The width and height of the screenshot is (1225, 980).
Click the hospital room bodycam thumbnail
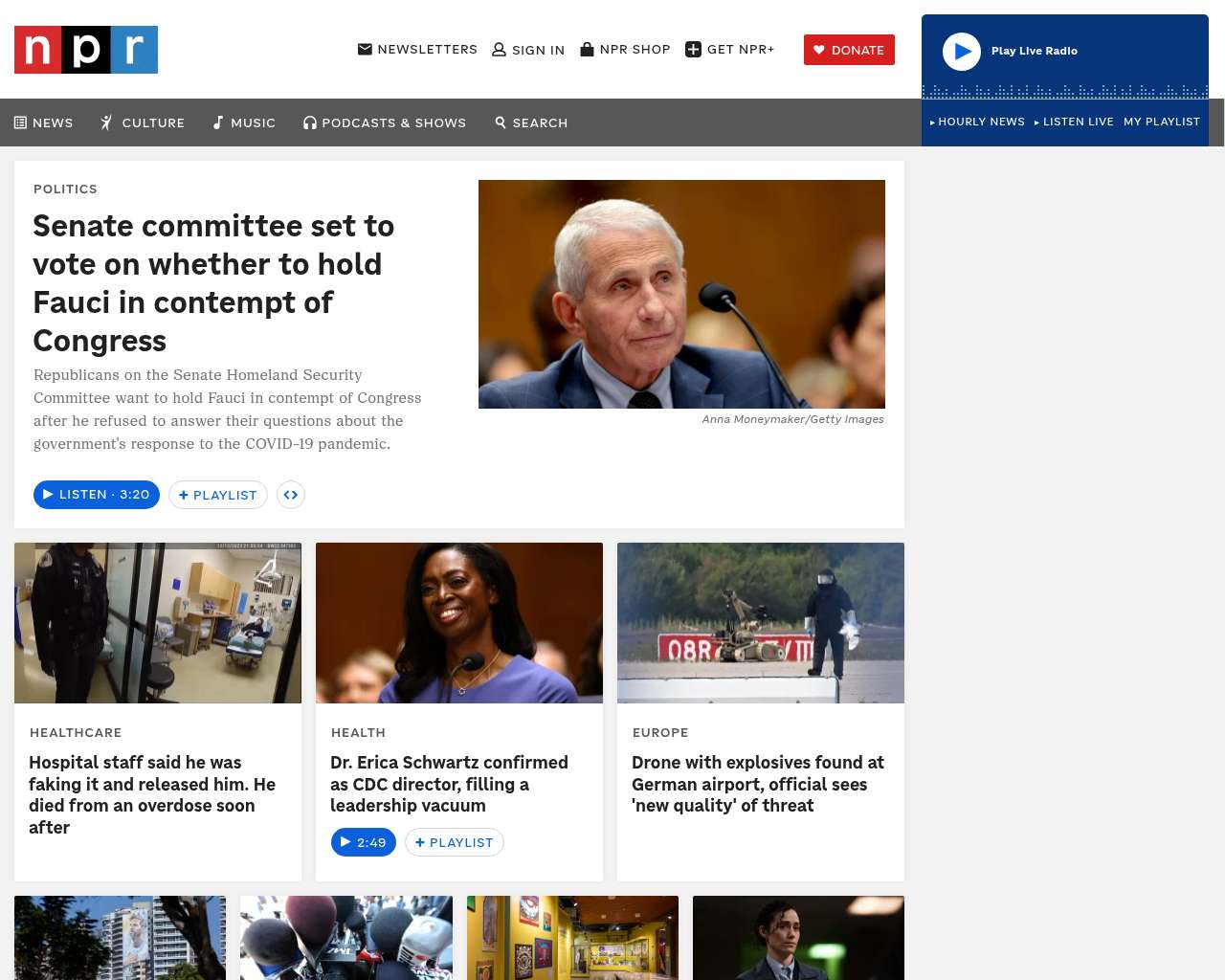coord(158,623)
